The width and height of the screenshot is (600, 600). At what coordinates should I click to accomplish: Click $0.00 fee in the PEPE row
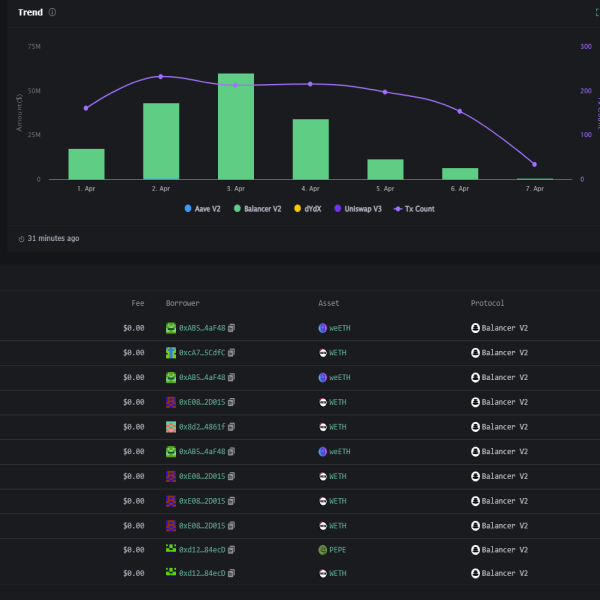pyautogui.click(x=134, y=550)
